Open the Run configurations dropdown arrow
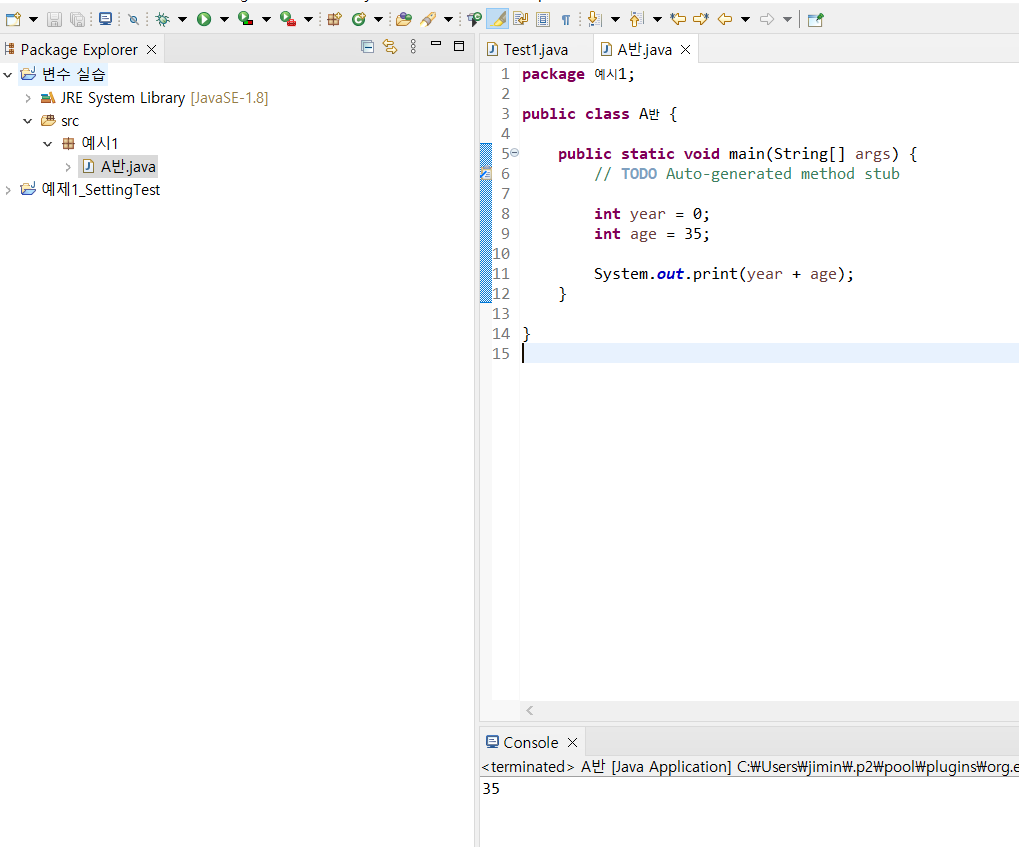 [224, 20]
